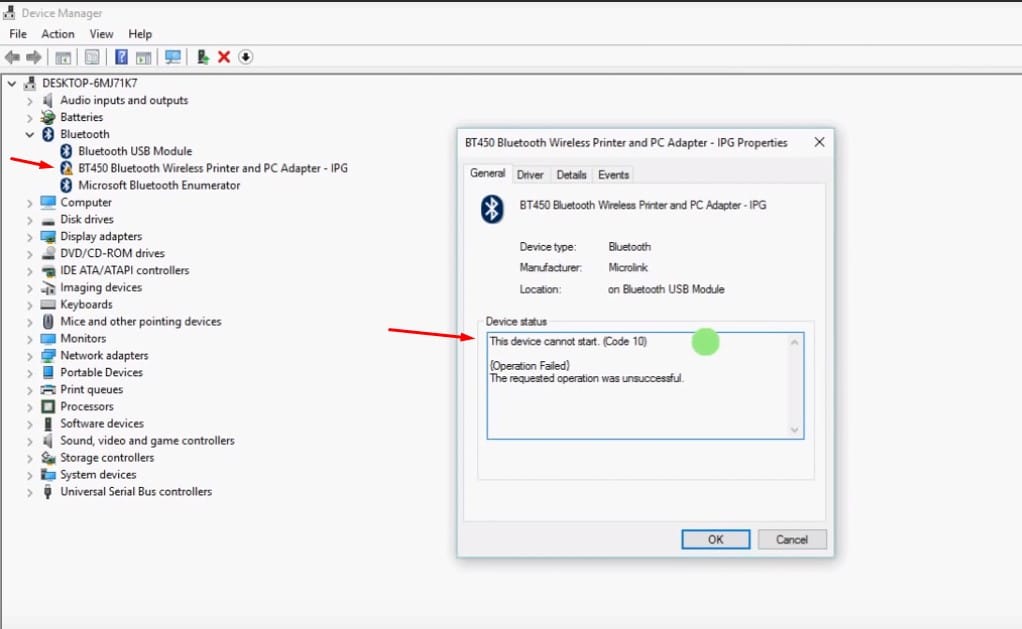This screenshot has width=1022, height=629.
Task: Confirm the Properties dialog with OK
Action: (x=716, y=540)
